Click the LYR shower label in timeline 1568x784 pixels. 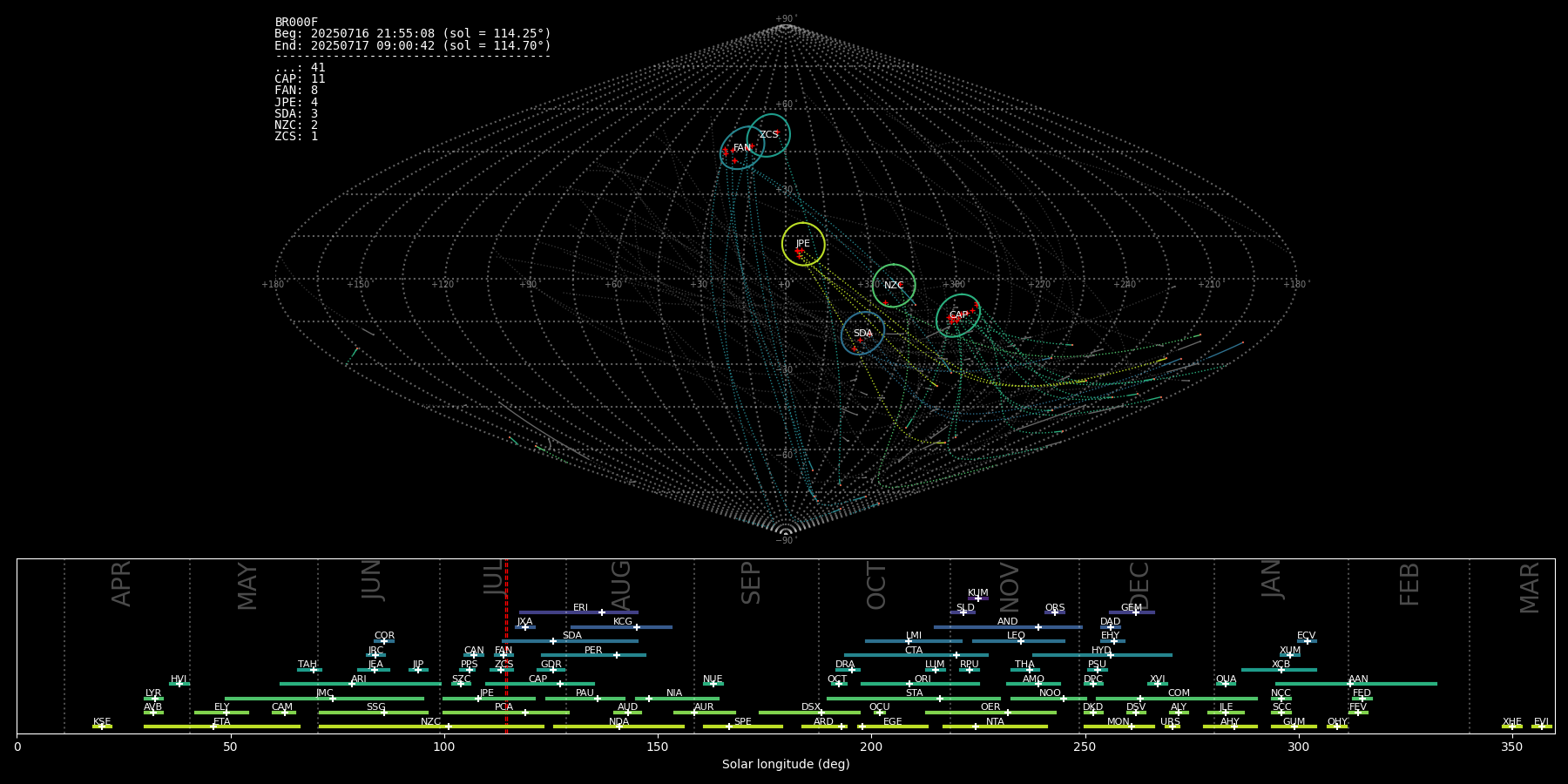point(153,693)
